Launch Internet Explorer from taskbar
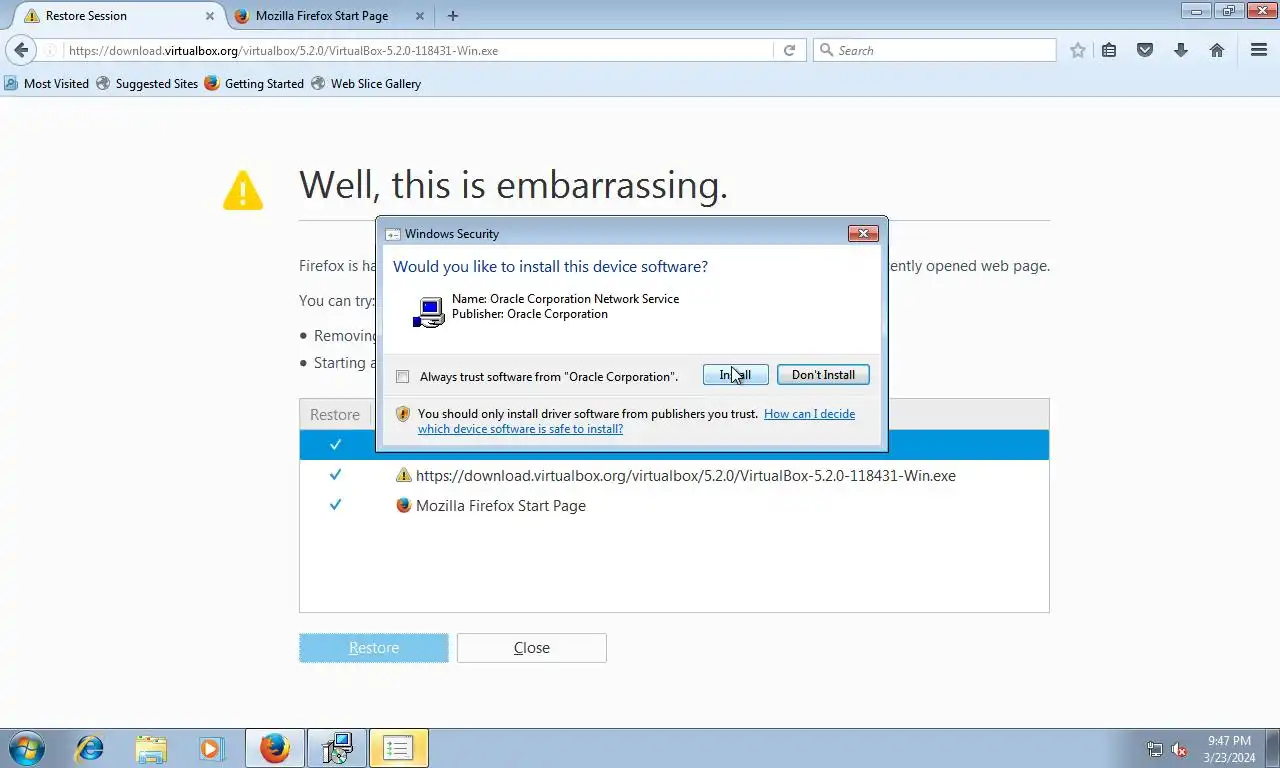Screen dimensions: 1280x768 tap(90, 748)
